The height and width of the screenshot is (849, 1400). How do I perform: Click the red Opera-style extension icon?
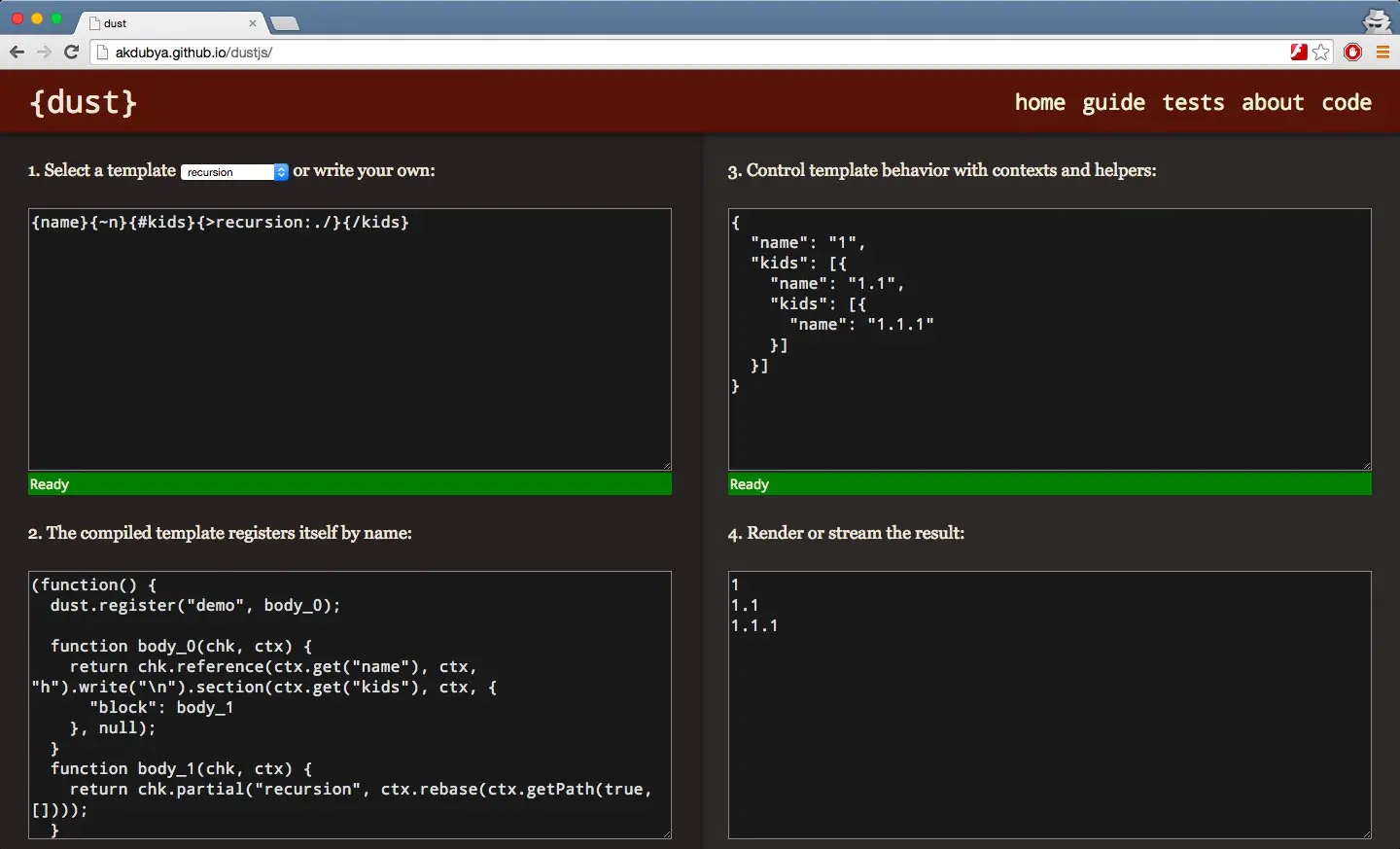(x=1353, y=53)
